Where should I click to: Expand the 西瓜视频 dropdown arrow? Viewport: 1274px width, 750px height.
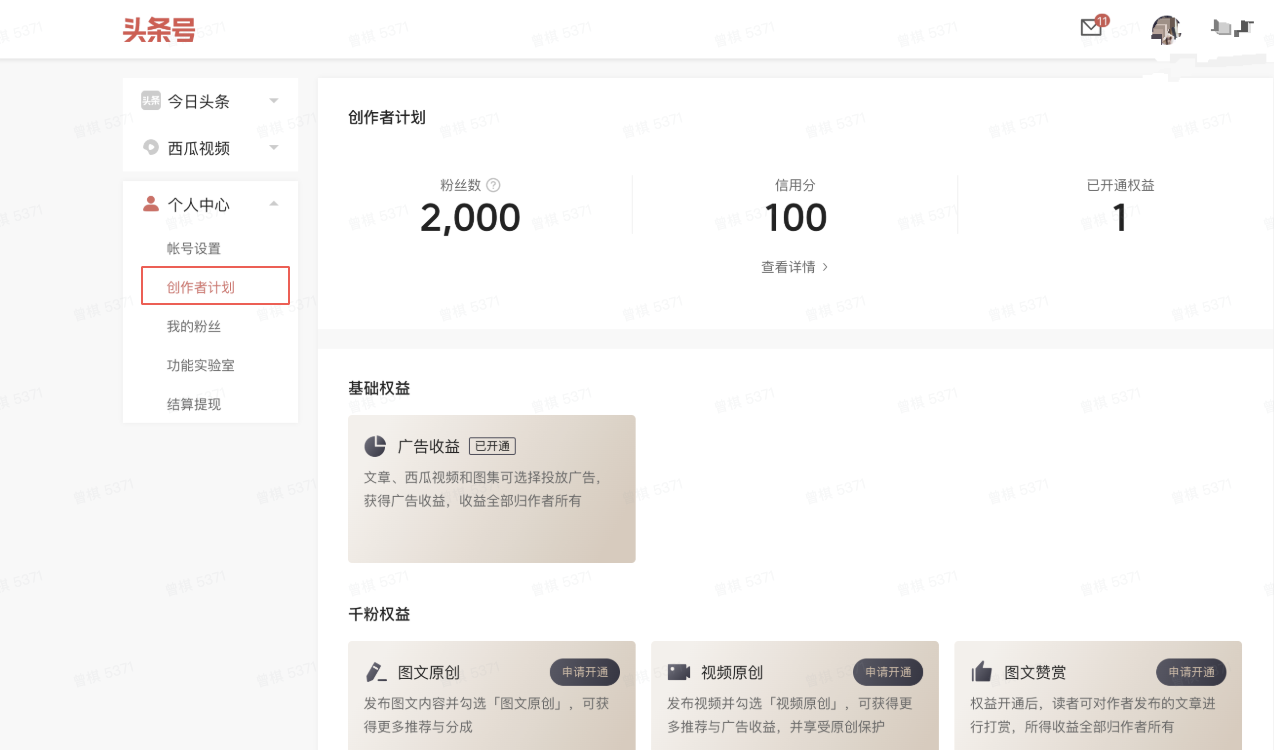pos(274,148)
